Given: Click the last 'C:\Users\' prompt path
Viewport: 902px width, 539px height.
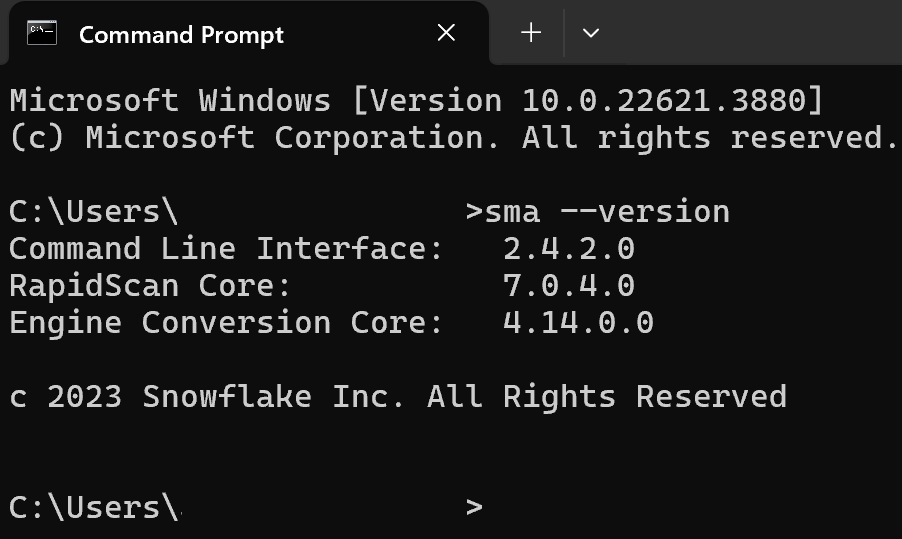Looking at the screenshot, I should pos(94,507).
